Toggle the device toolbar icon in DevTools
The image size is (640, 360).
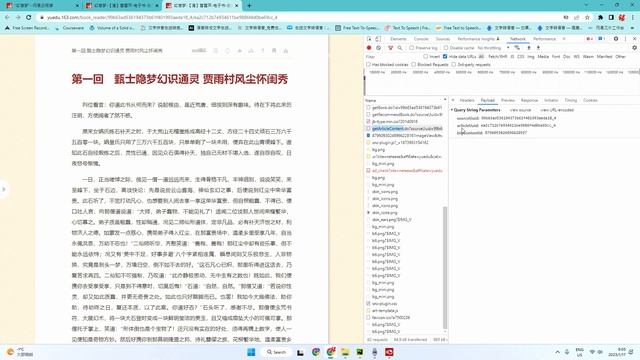point(378,39)
